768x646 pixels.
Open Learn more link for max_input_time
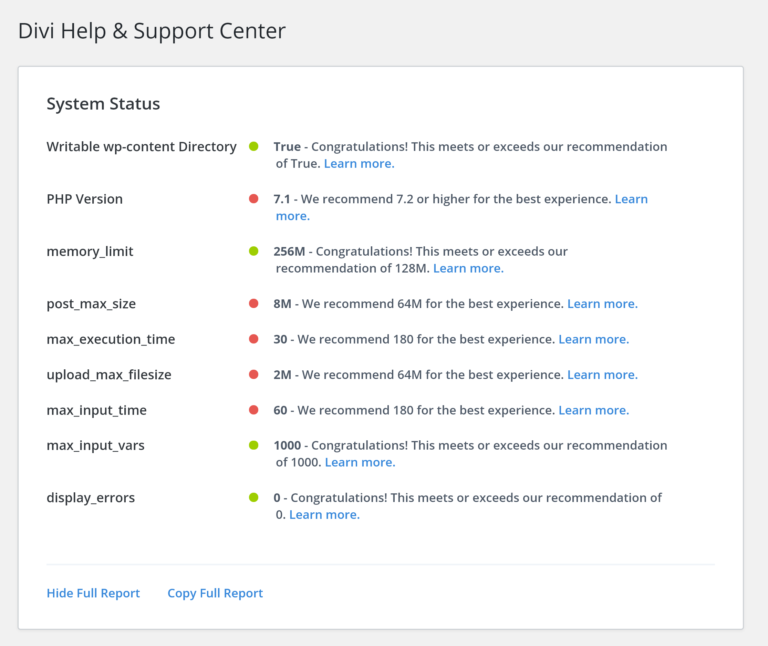pyautogui.click(x=593, y=410)
